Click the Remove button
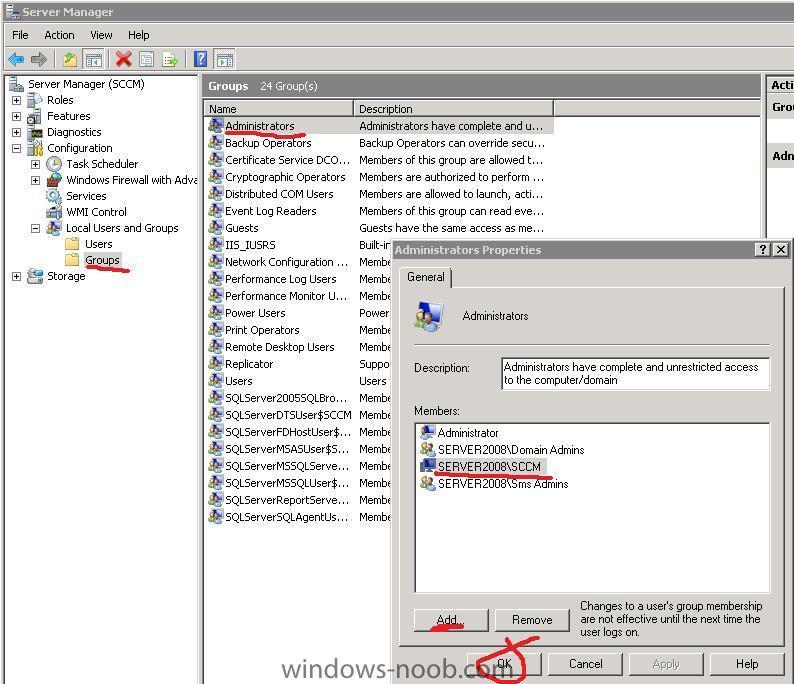The width and height of the screenshot is (794, 684). coord(532,620)
